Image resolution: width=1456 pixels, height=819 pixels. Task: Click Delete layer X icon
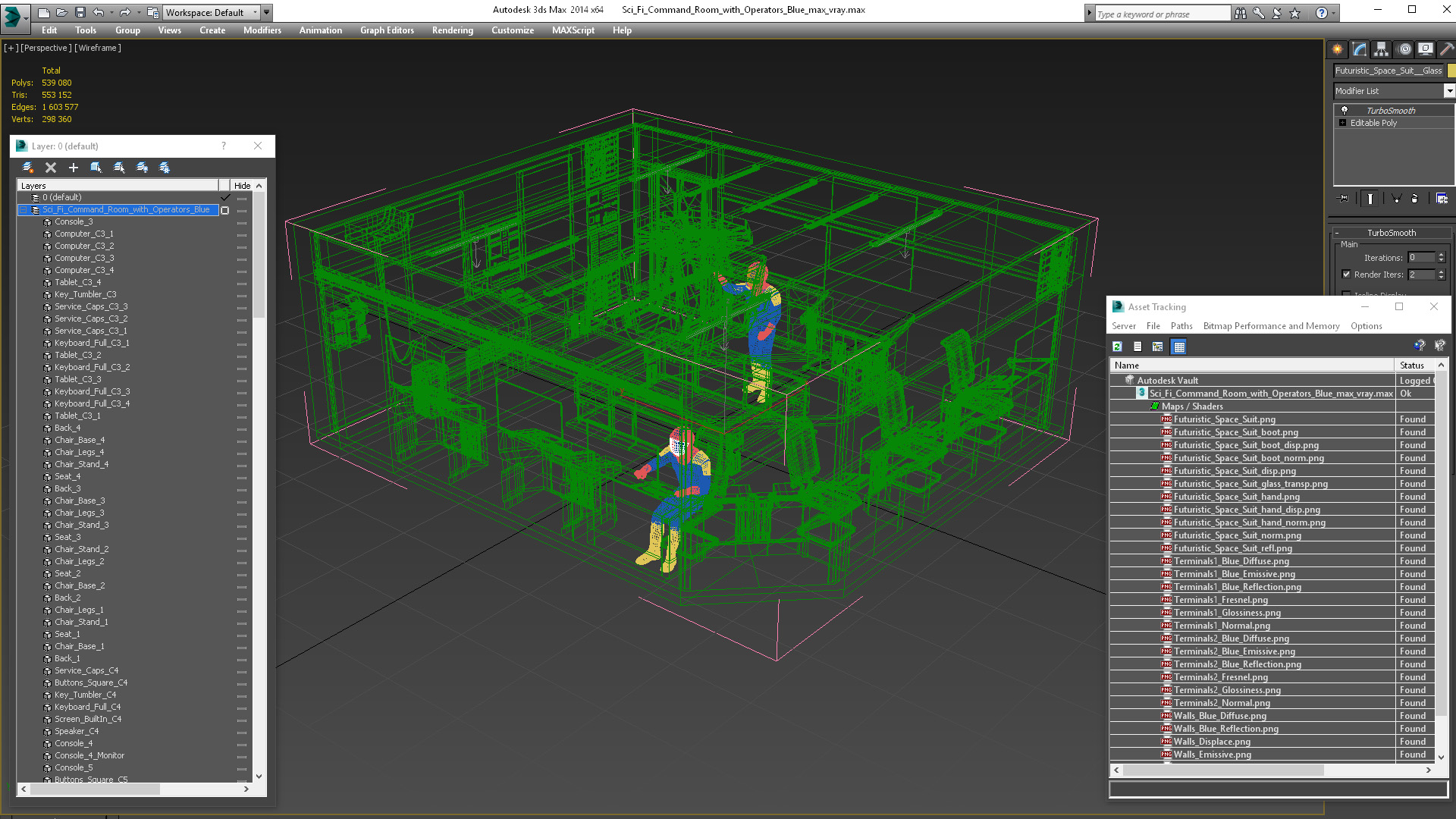51,168
